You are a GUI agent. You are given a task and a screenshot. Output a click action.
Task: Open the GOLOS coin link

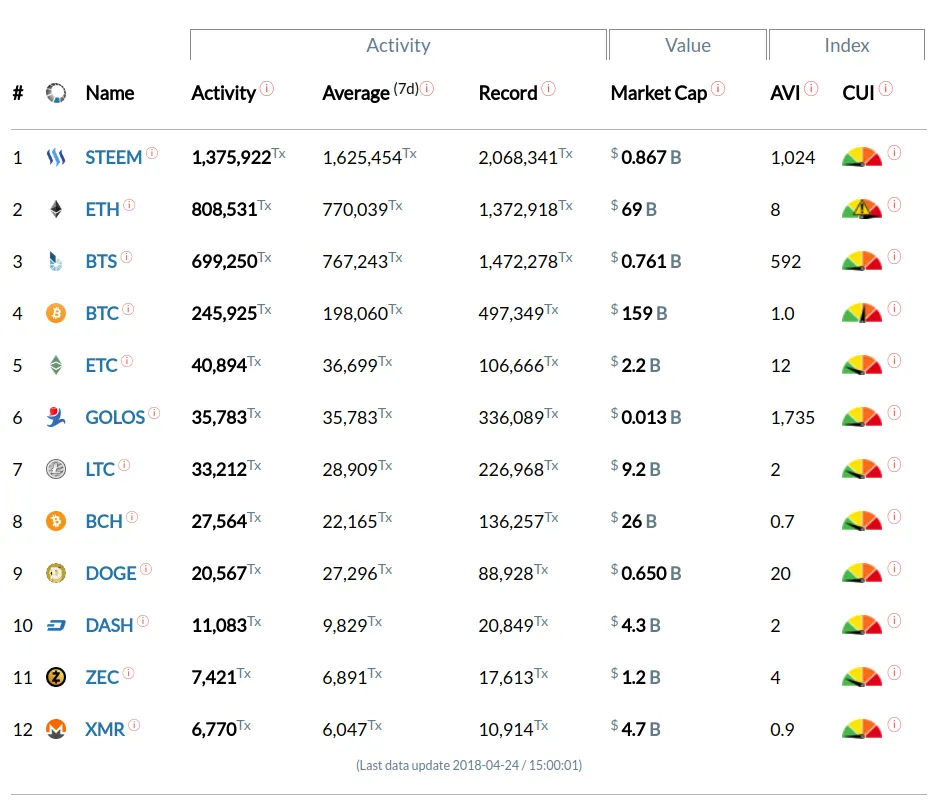pos(115,417)
